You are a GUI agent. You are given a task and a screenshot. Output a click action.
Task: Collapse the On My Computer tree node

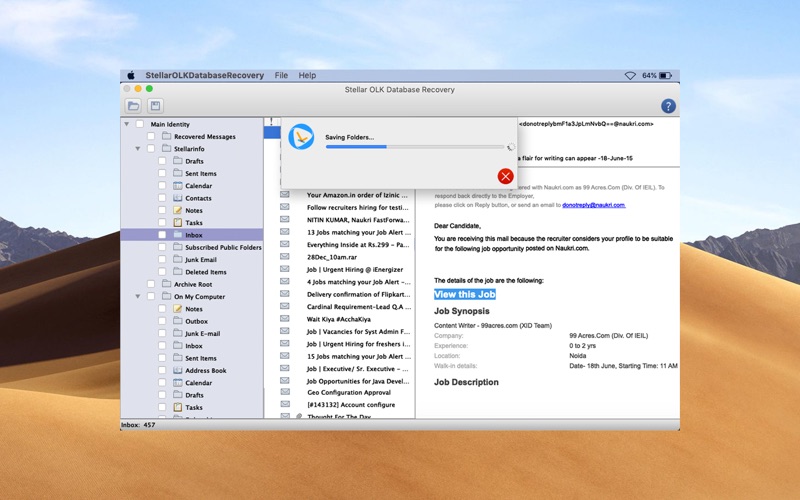[138, 296]
